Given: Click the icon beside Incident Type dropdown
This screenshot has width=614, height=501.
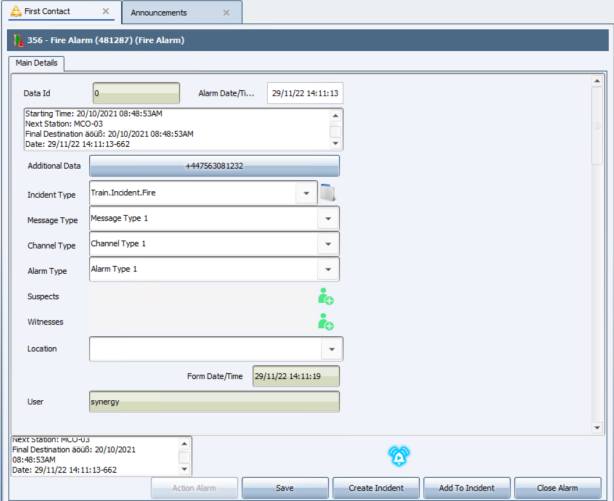Looking at the screenshot, I should pos(328,193).
